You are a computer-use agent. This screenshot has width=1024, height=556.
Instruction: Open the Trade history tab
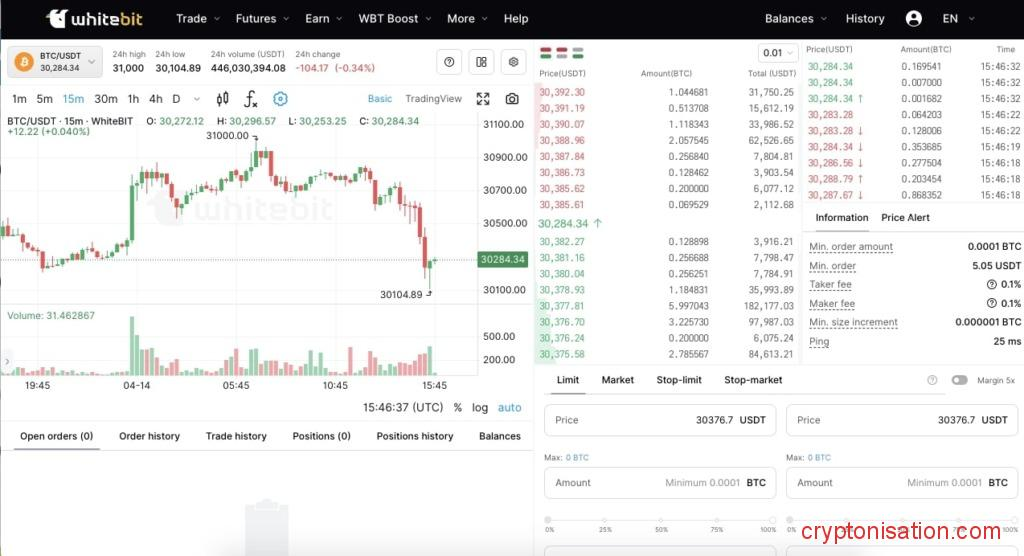pyautogui.click(x=236, y=436)
